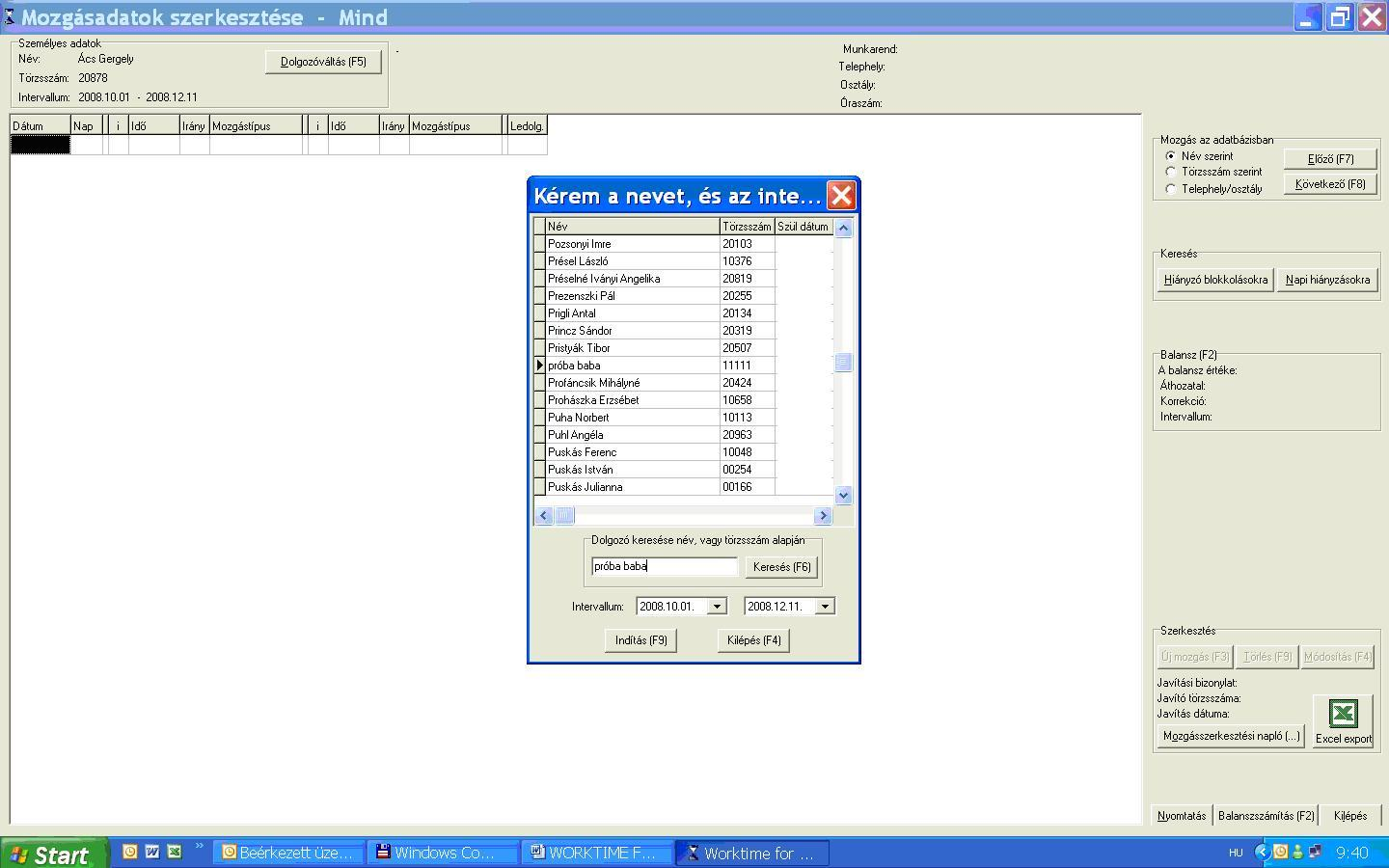Select the Puha Norbert row
Viewport: 1389px width, 868px height.
684,418
